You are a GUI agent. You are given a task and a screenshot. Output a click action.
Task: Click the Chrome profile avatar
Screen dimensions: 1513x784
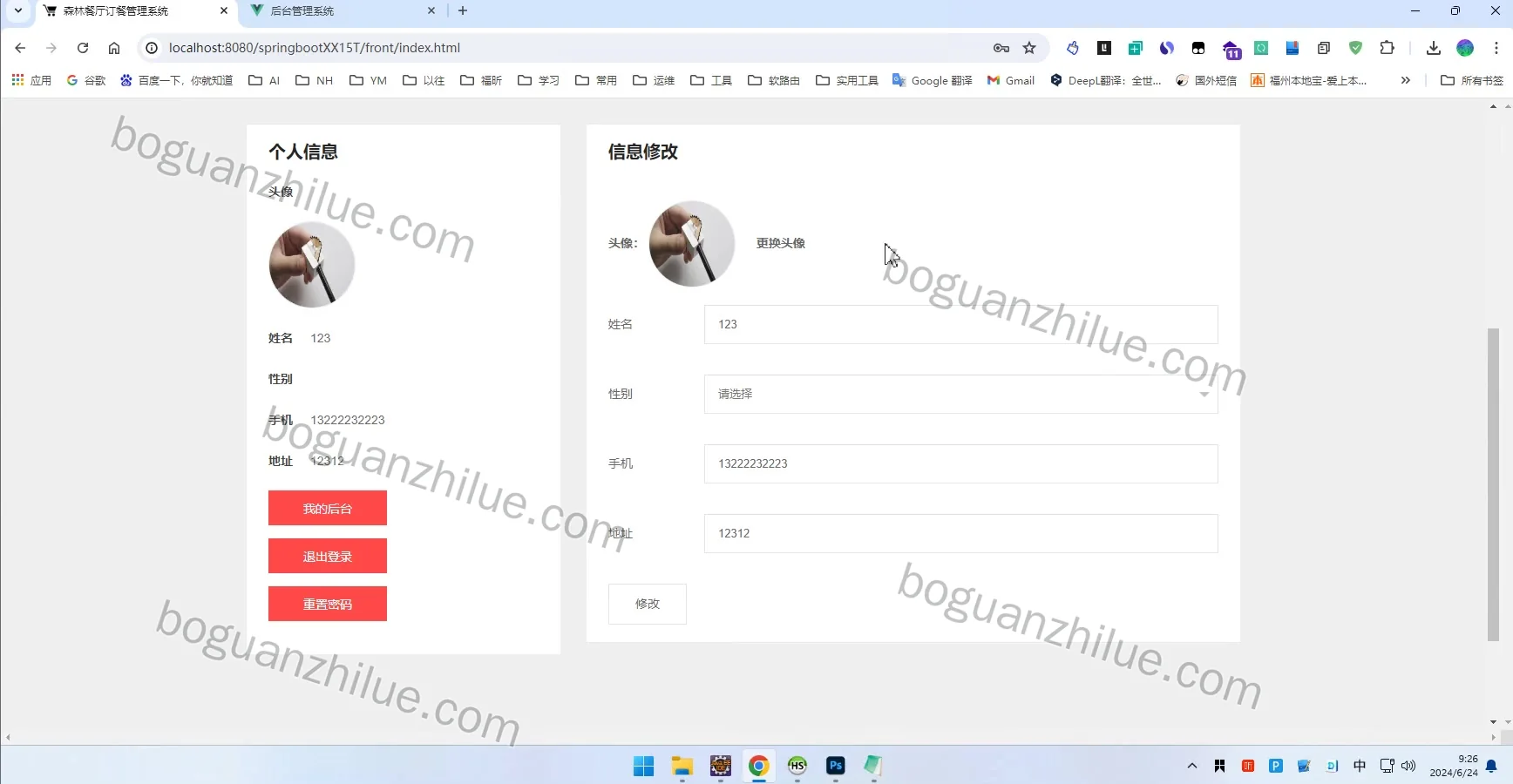pyautogui.click(x=1465, y=48)
